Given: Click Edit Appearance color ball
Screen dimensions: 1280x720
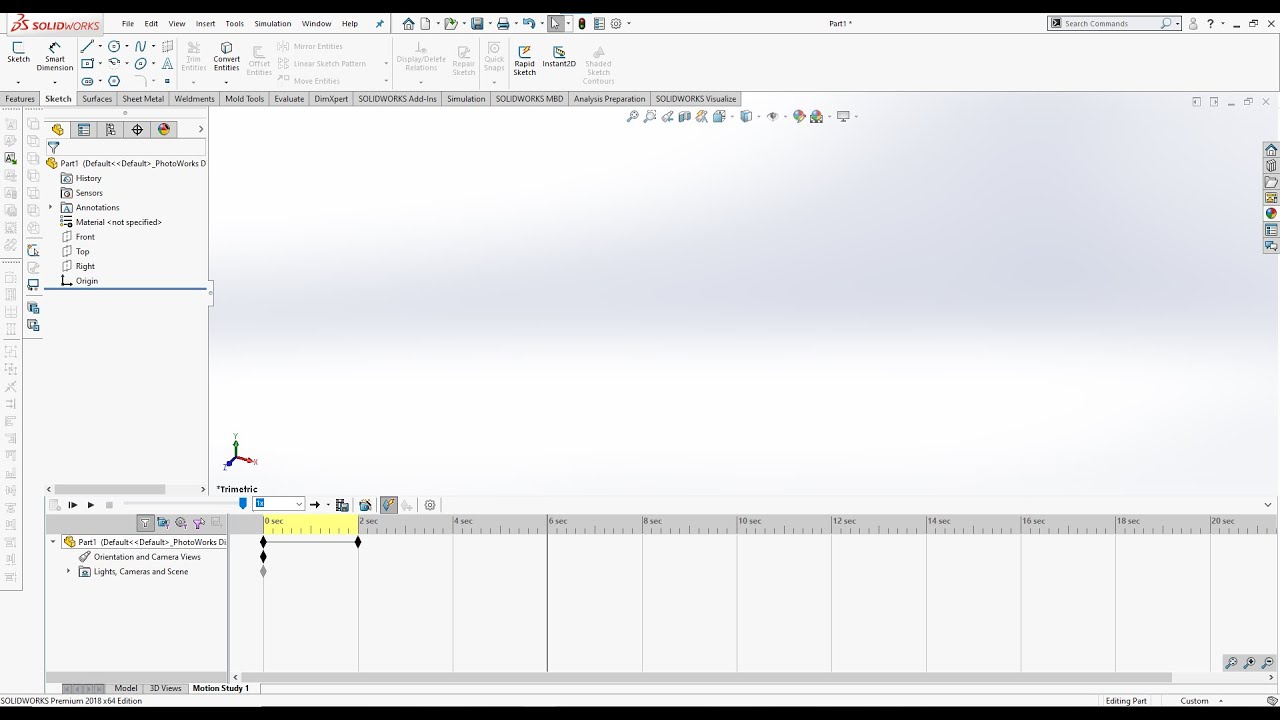Looking at the screenshot, I should coord(799,117).
